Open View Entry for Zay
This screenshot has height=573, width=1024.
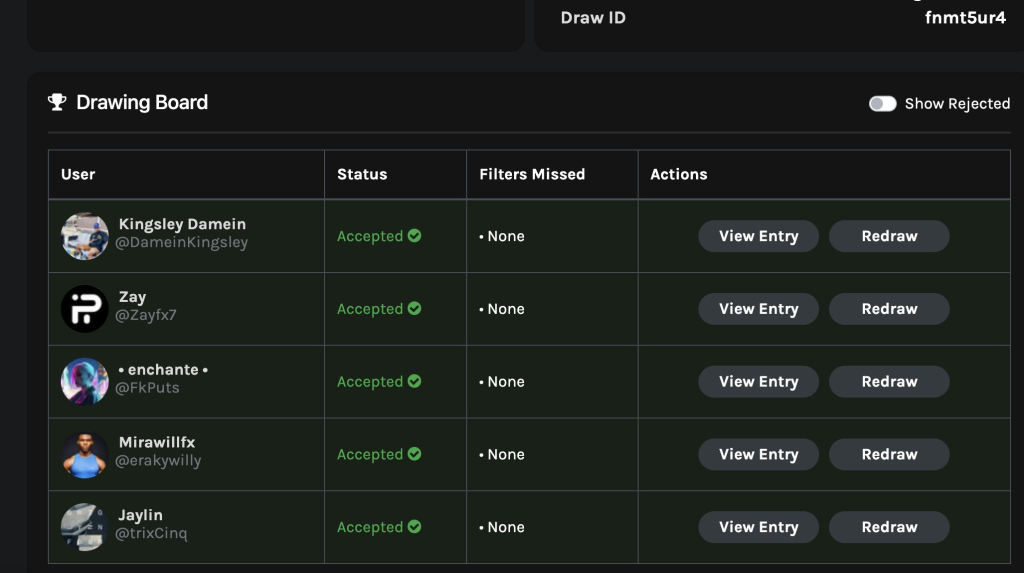[758, 309]
